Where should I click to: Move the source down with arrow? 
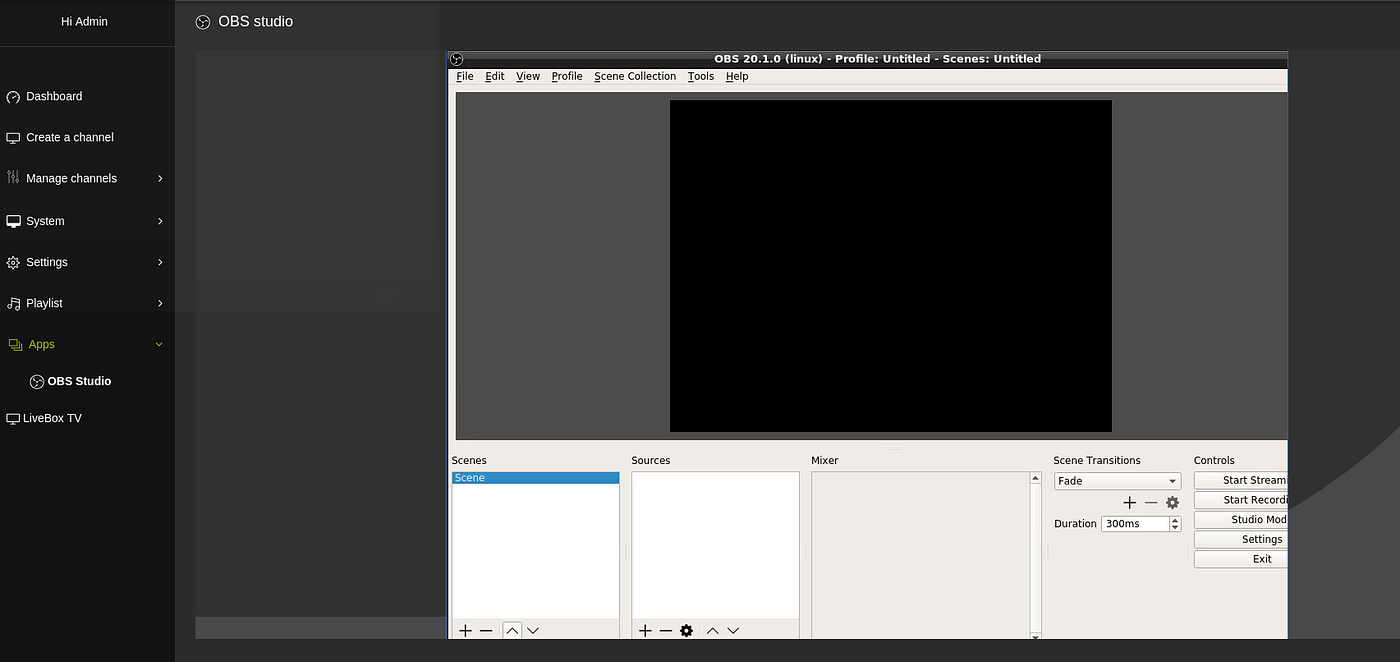(733, 631)
